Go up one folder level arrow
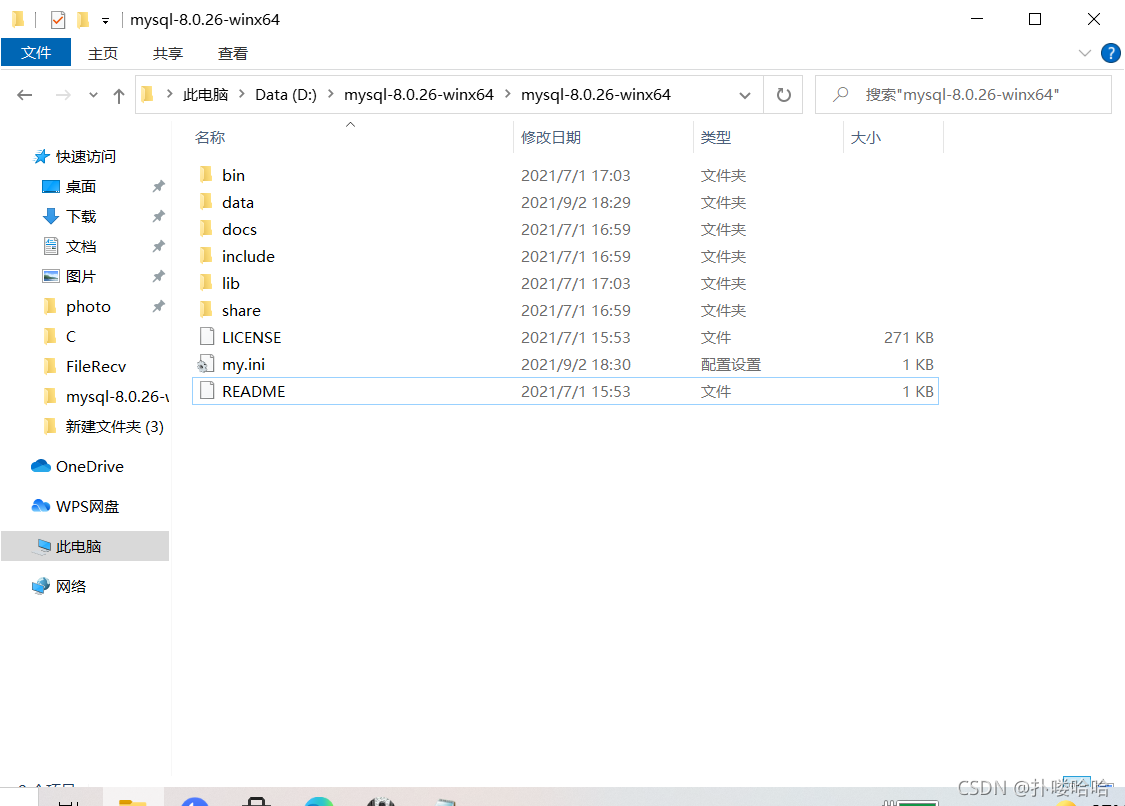 [119, 95]
